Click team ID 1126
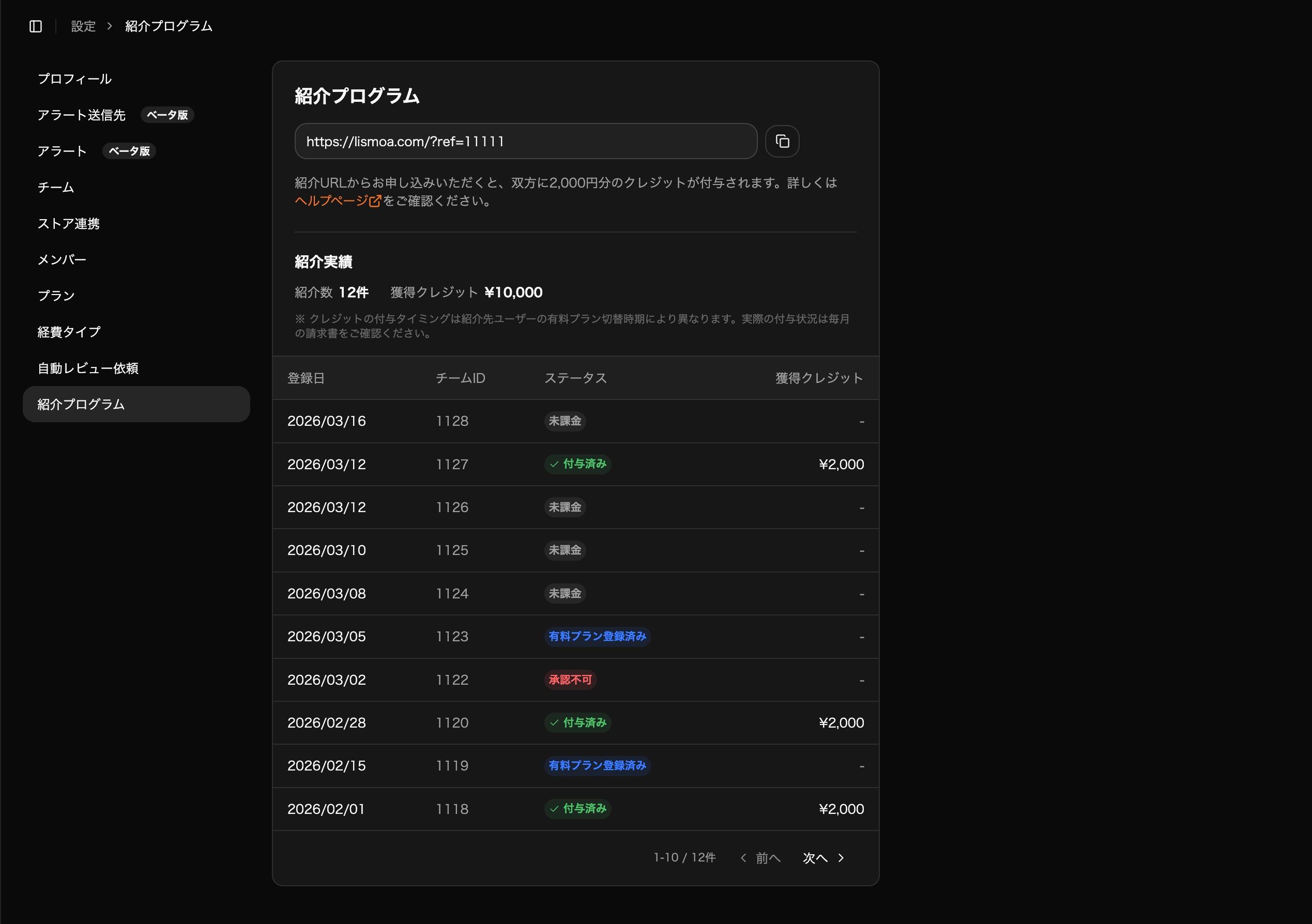Viewport: 1312px width, 924px height. 452,507
